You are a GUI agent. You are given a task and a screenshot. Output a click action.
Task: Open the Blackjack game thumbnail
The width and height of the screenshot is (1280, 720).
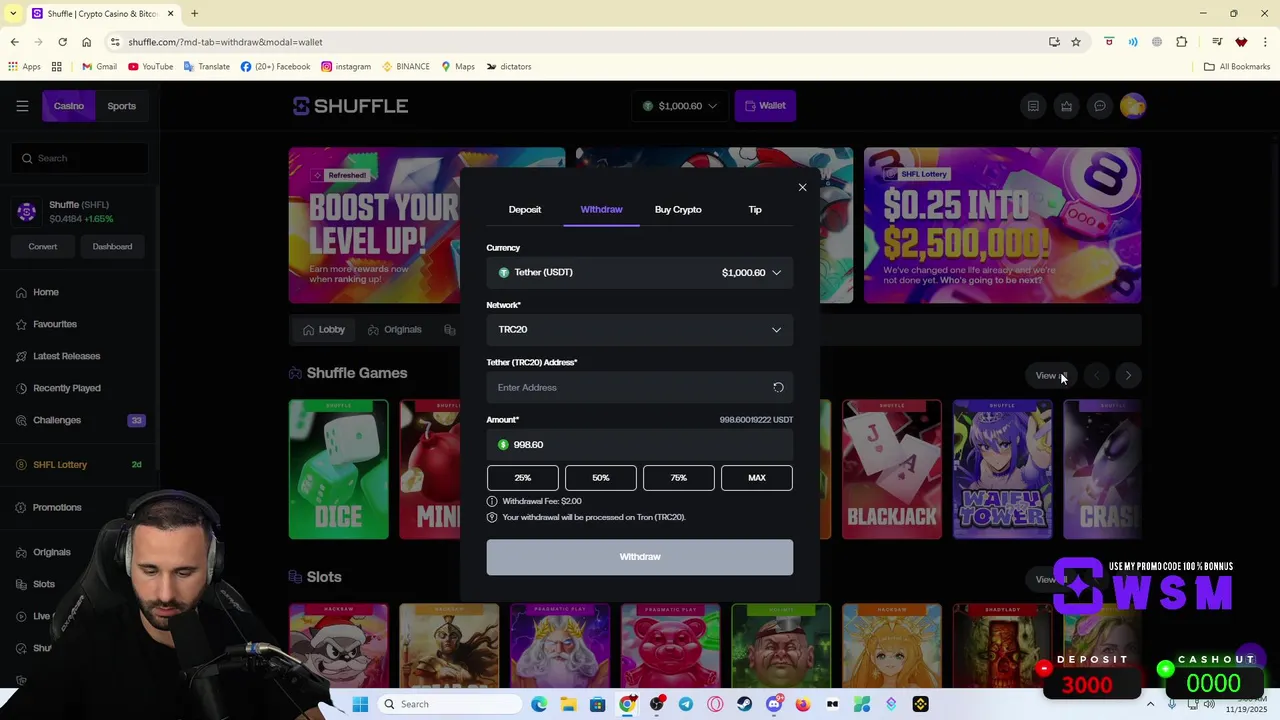coord(891,469)
